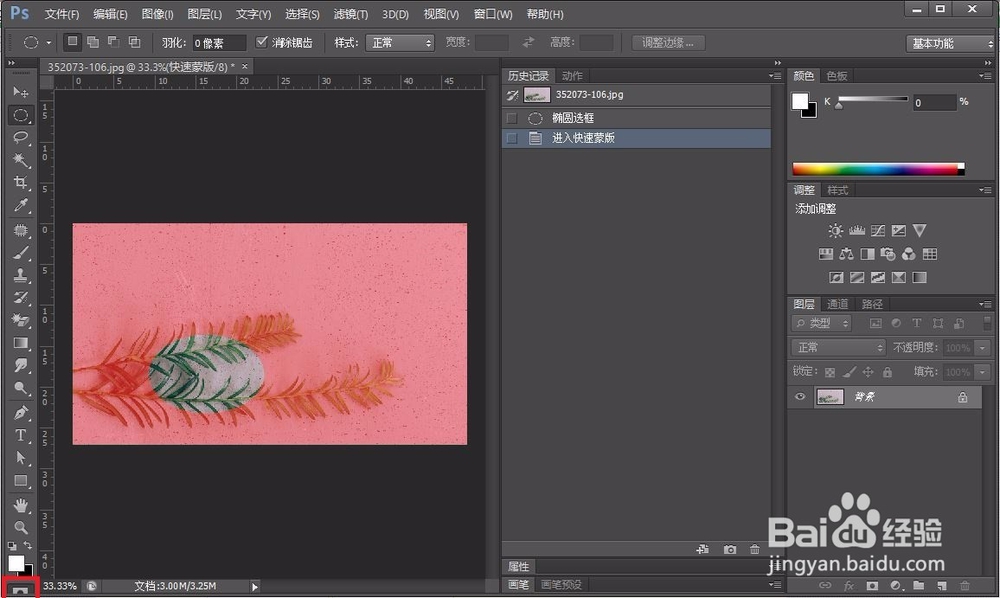
Task: Choose New Selection mode
Action: (x=72, y=42)
